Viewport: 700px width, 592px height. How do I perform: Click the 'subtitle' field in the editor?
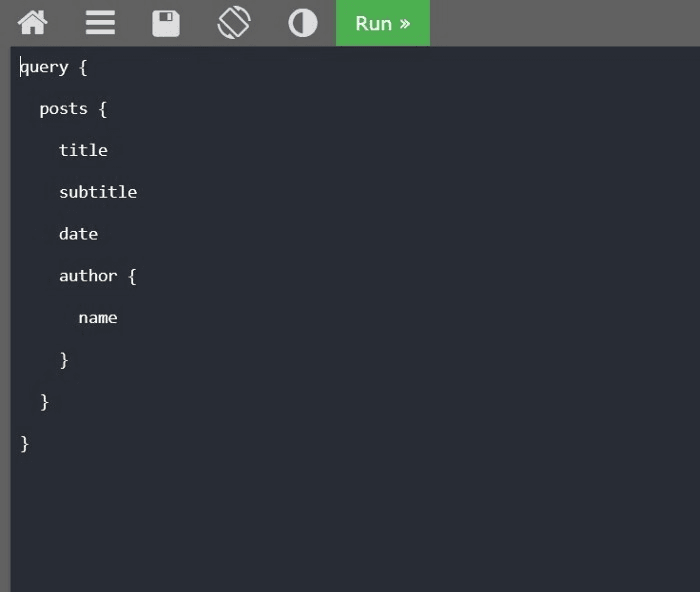coord(98,192)
